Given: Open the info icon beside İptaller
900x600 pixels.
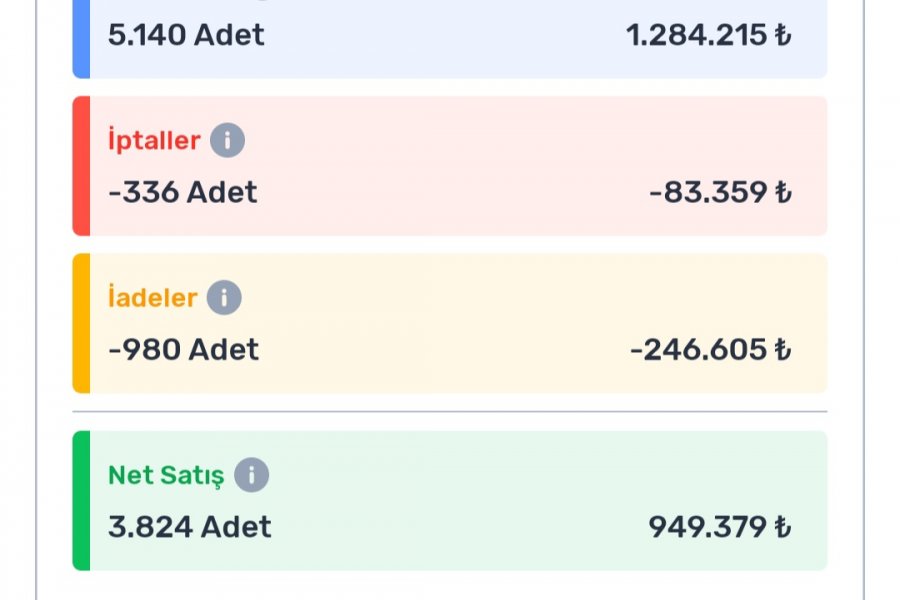Looking at the screenshot, I should [227, 140].
